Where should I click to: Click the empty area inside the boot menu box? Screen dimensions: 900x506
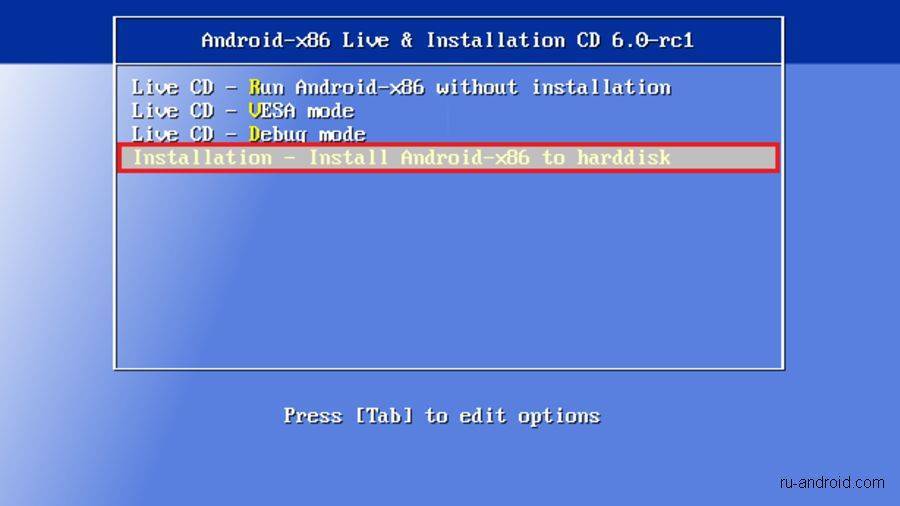point(449,270)
